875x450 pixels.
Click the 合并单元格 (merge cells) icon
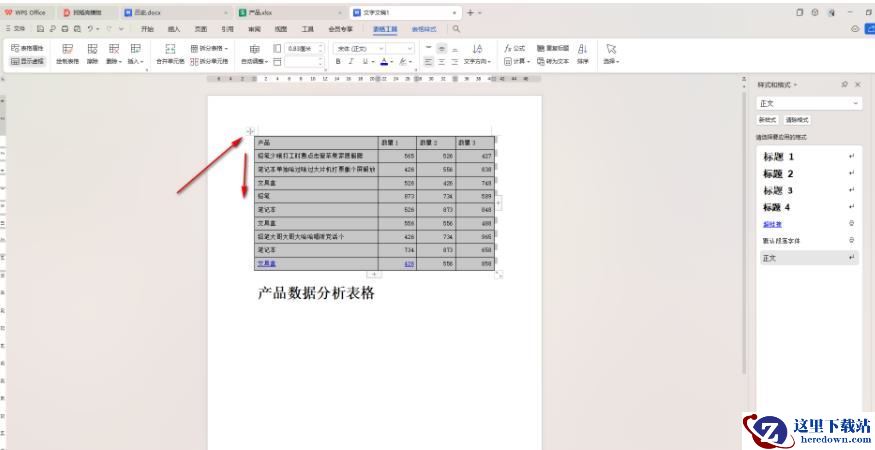tap(169, 53)
